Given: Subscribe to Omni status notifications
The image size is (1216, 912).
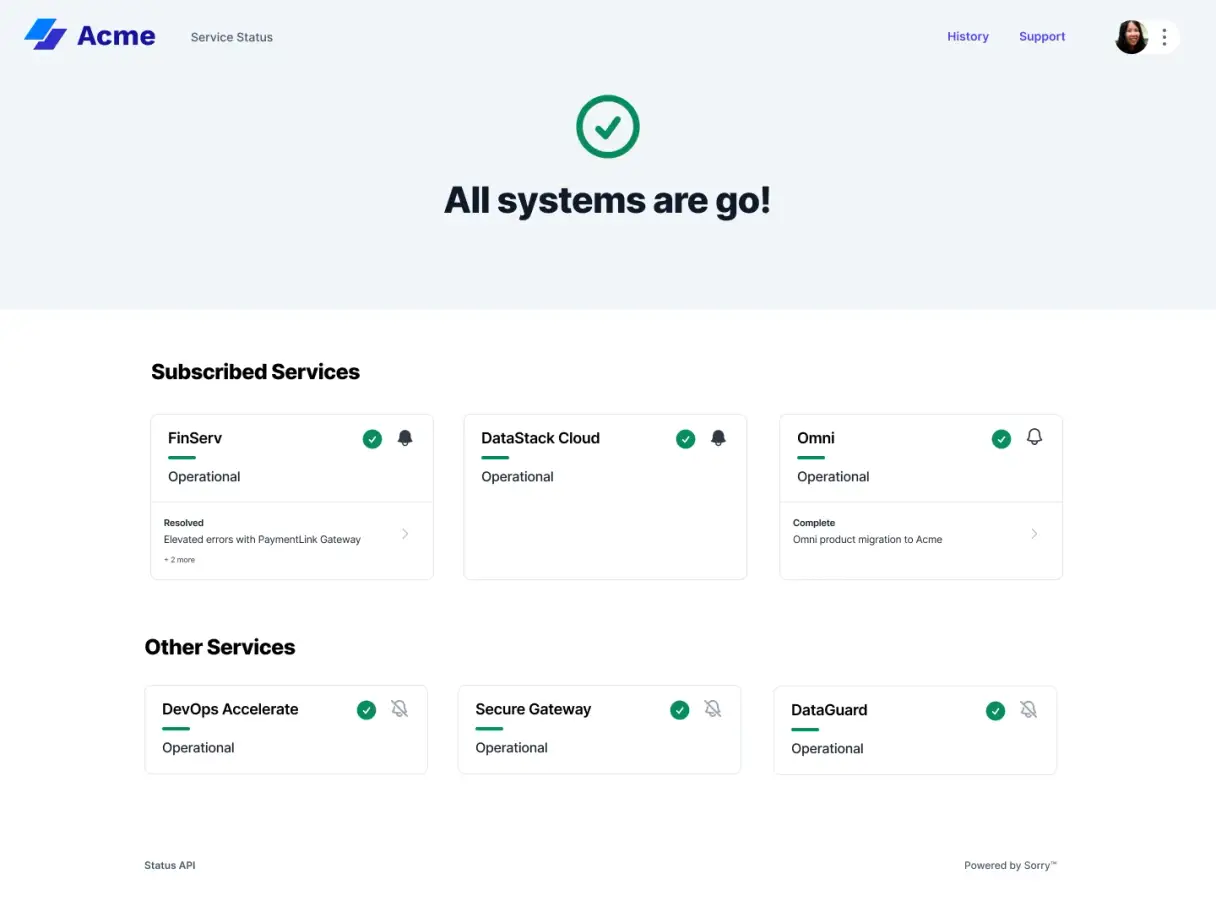Looking at the screenshot, I should 1034,437.
